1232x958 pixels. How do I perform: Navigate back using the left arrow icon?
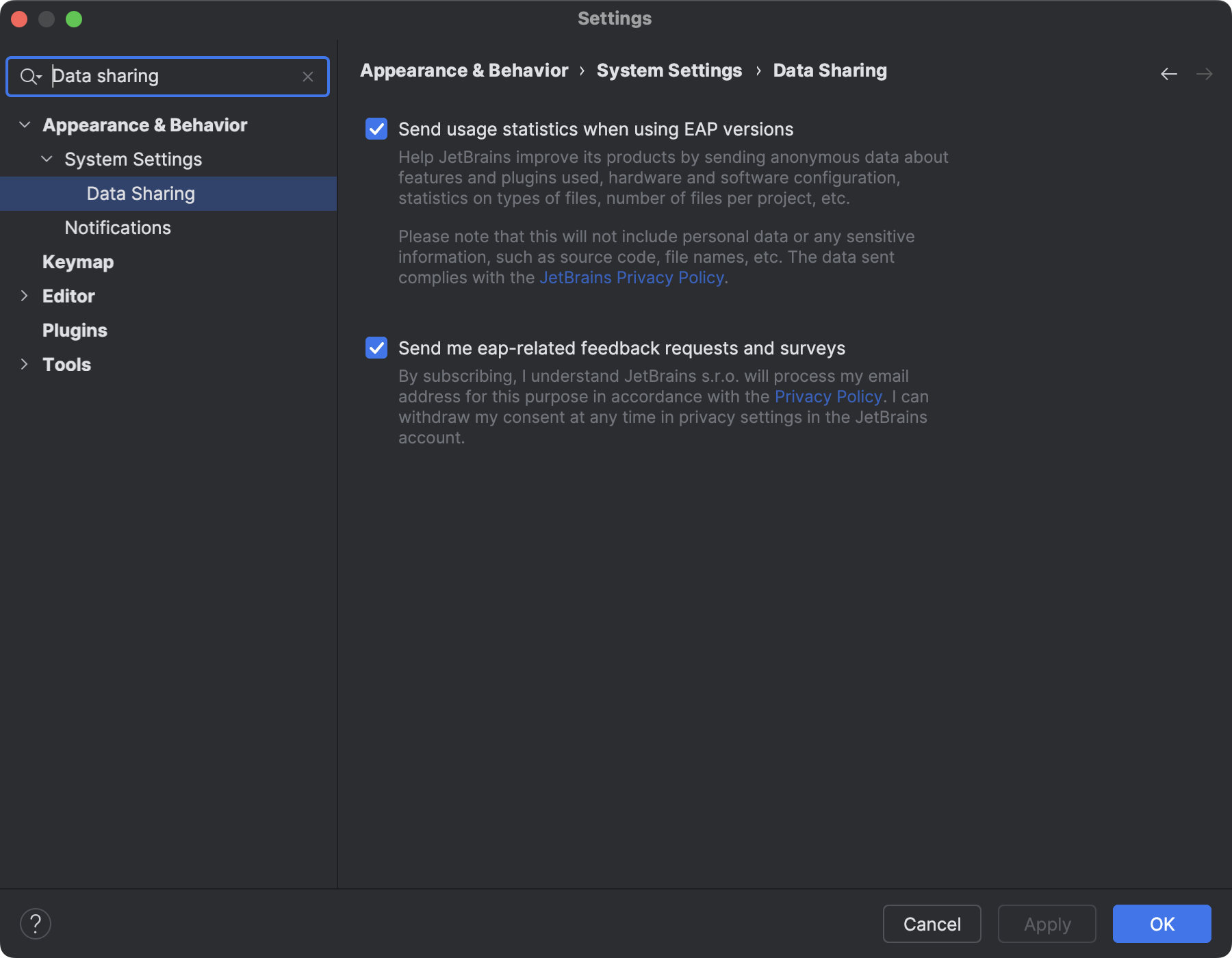[x=1168, y=74]
